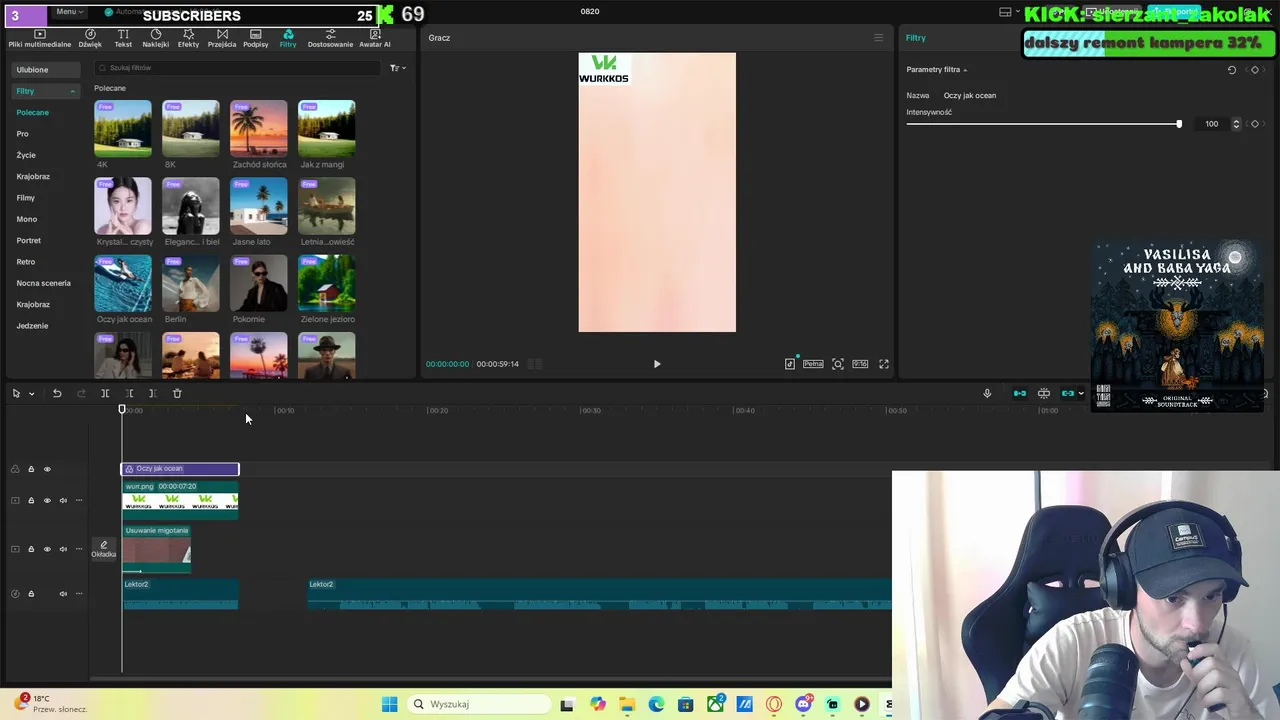The image size is (1280, 720).
Task: Open the Pełna preview quality selector
Action: (x=813, y=364)
